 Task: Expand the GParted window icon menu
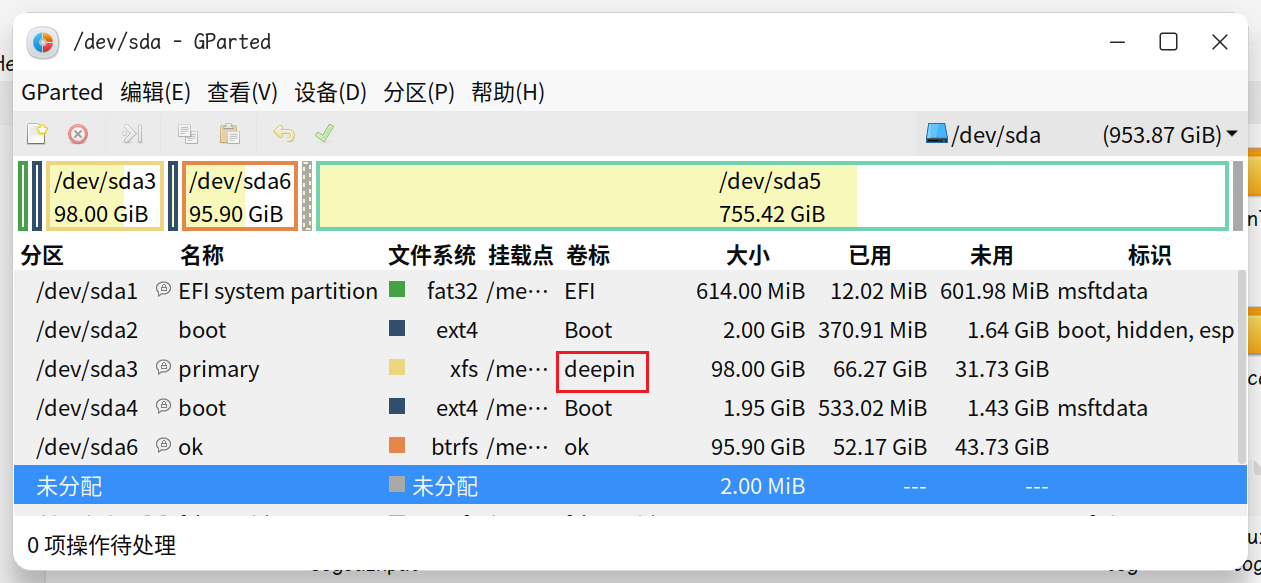click(x=41, y=42)
